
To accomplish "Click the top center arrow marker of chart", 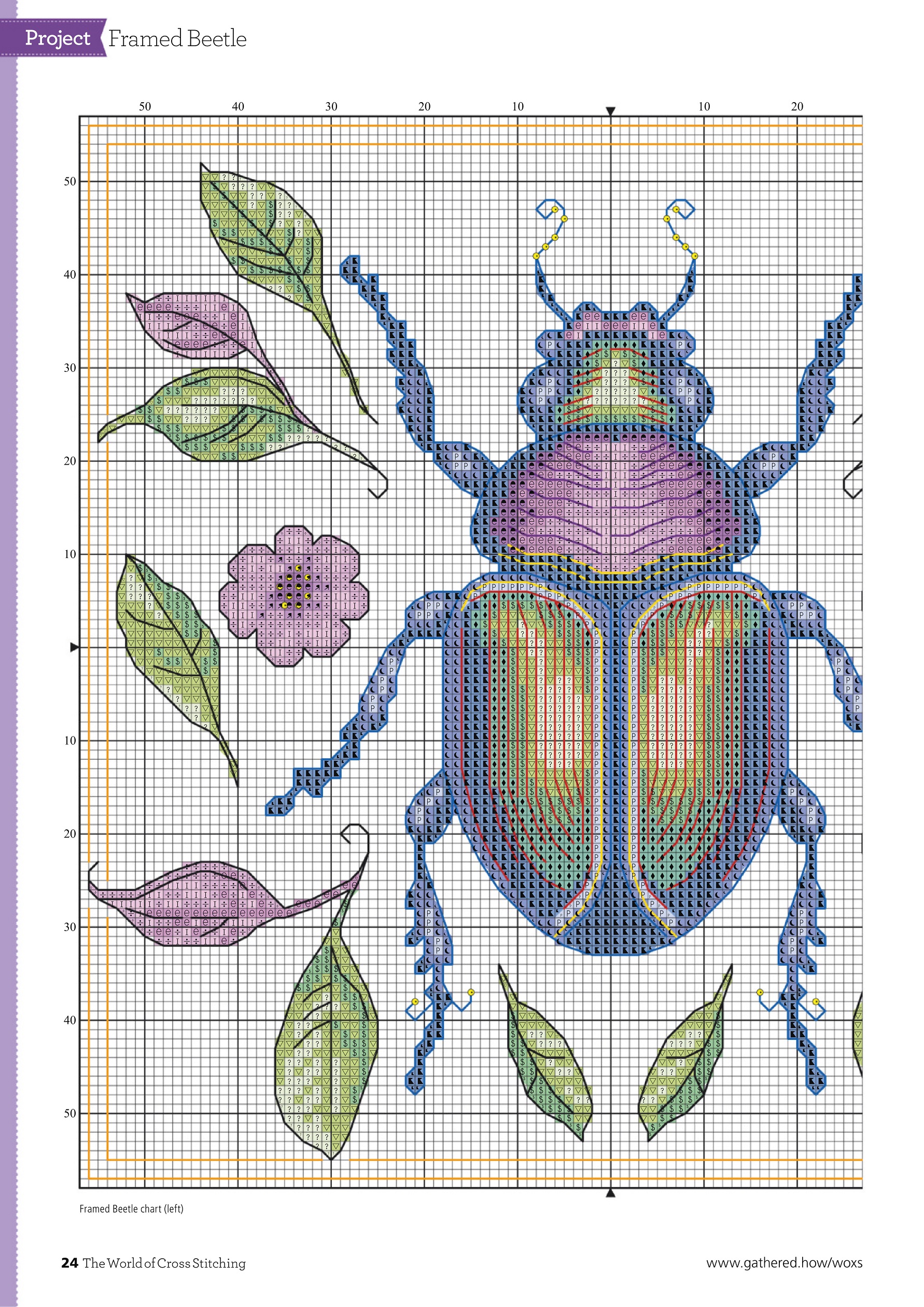I will point(610,111).
